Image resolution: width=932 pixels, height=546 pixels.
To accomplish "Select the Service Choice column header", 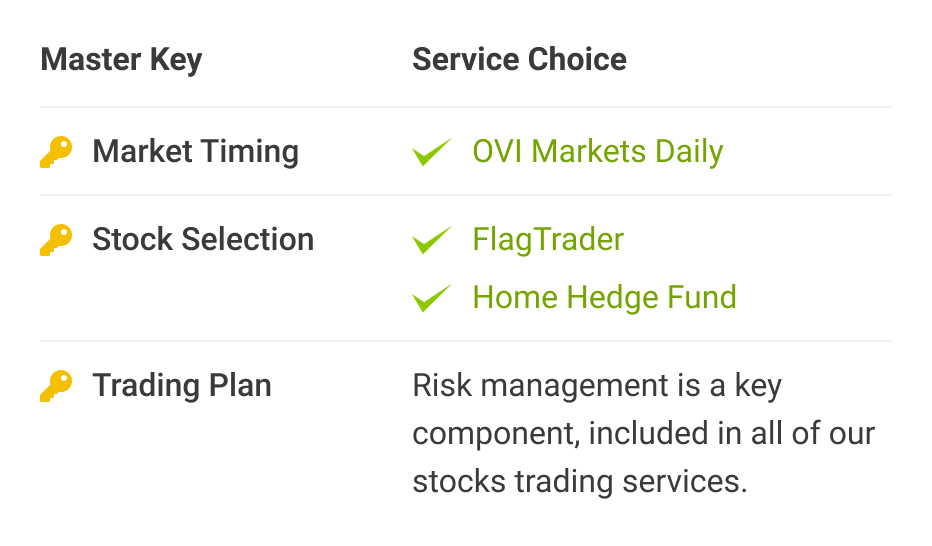I will [519, 59].
